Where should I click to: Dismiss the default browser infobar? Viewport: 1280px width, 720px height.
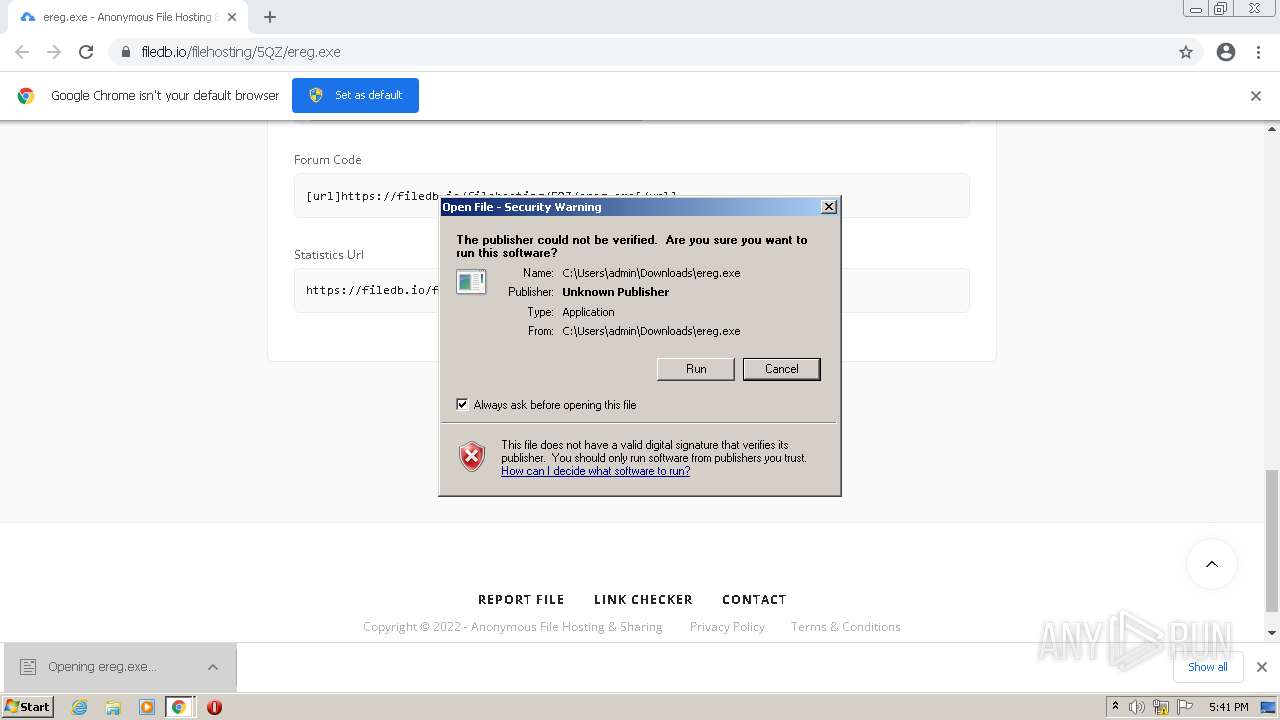coord(1256,96)
